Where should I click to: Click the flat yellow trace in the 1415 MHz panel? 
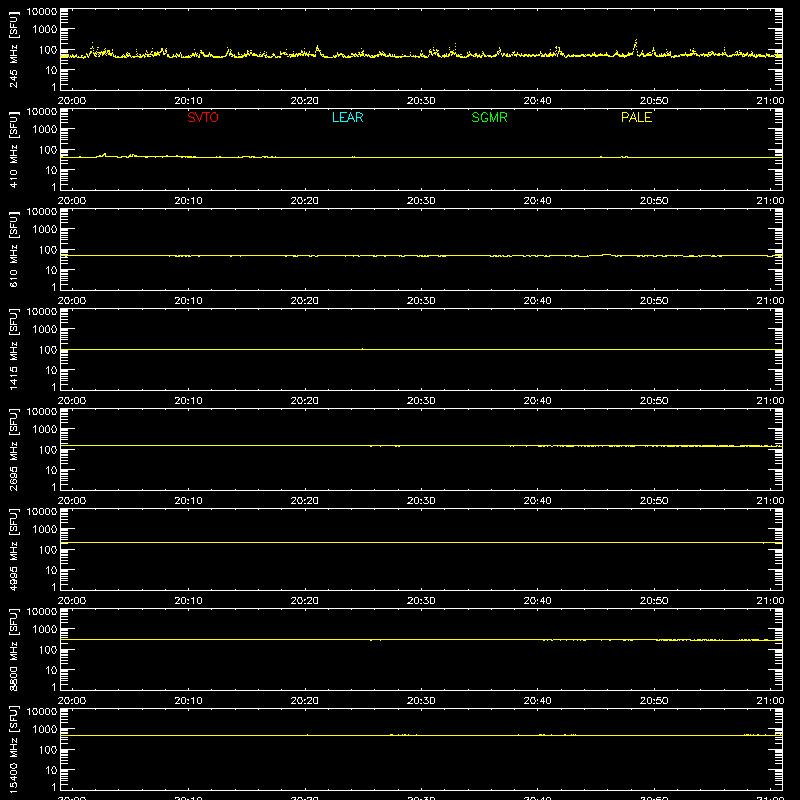[421, 349]
